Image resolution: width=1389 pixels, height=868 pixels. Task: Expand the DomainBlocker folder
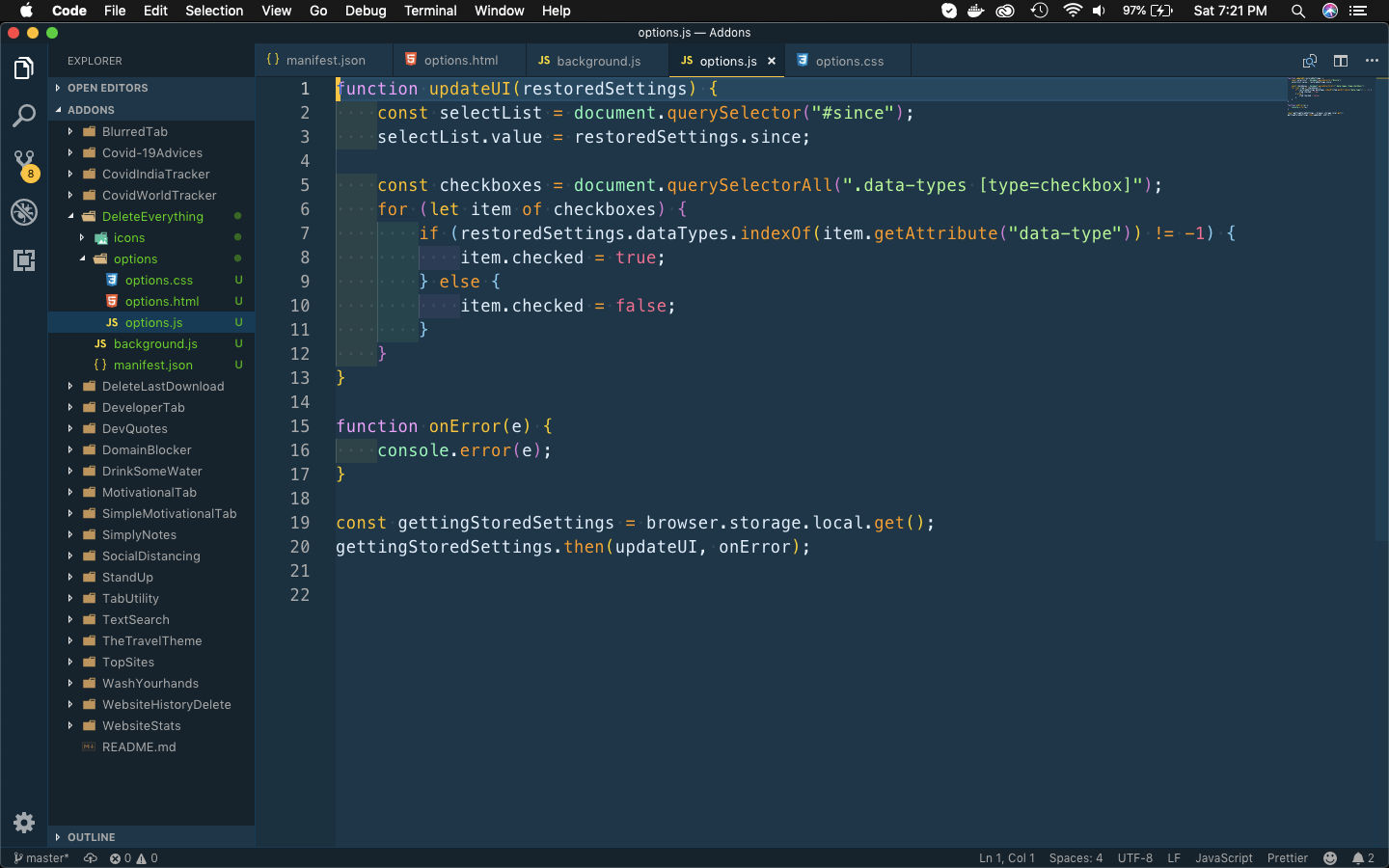tap(151, 449)
